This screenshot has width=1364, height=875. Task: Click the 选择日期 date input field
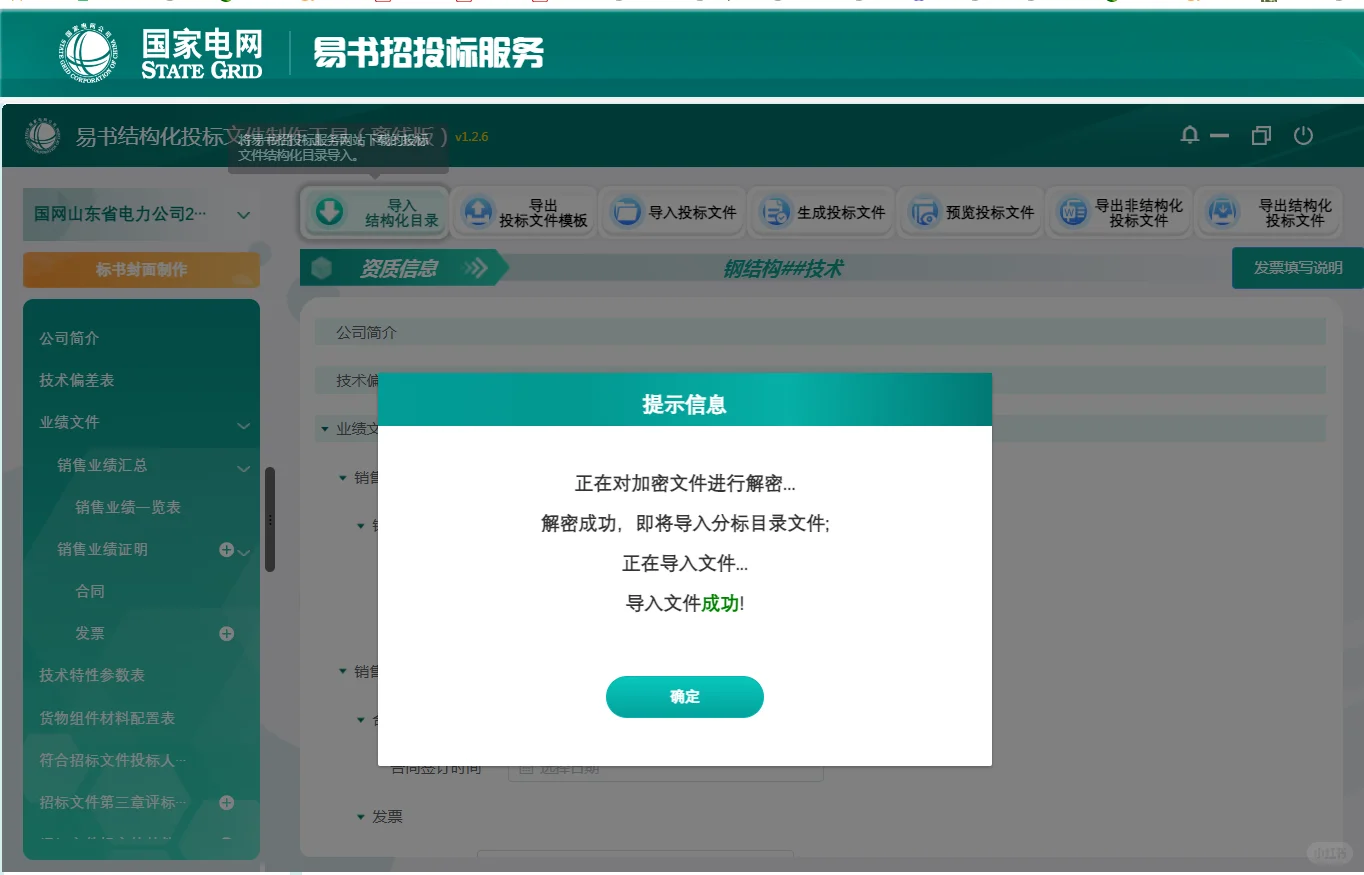665,768
